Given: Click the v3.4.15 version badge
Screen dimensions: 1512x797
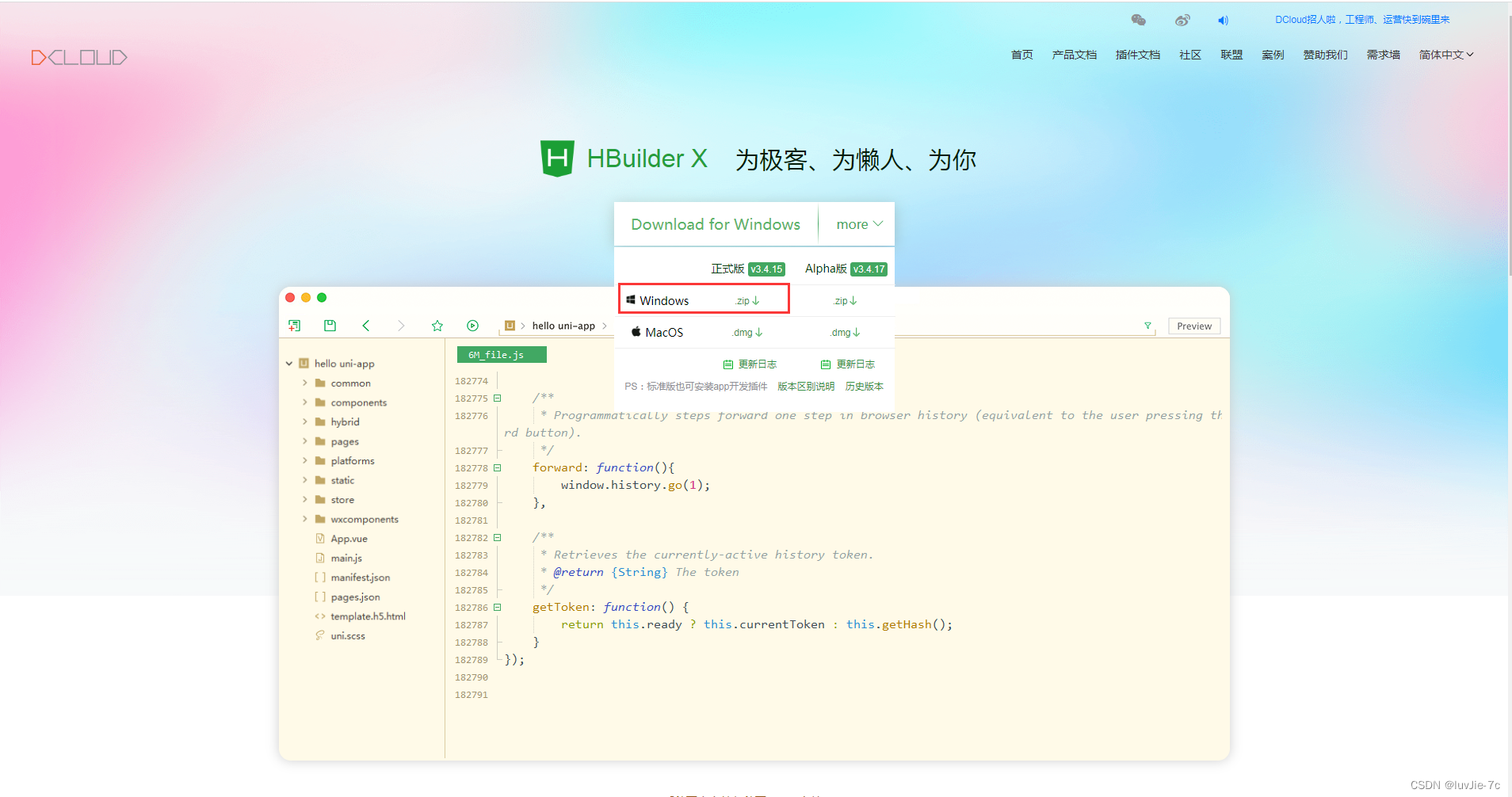Looking at the screenshot, I should click(x=766, y=269).
